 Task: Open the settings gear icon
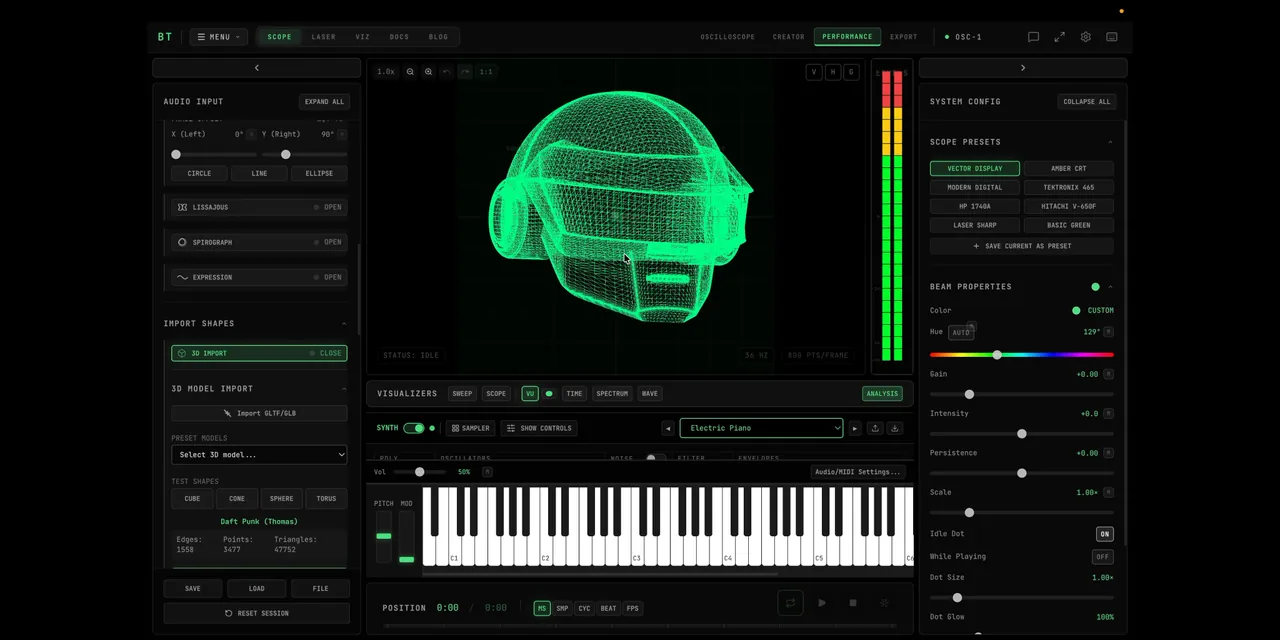[x=1086, y=37]
